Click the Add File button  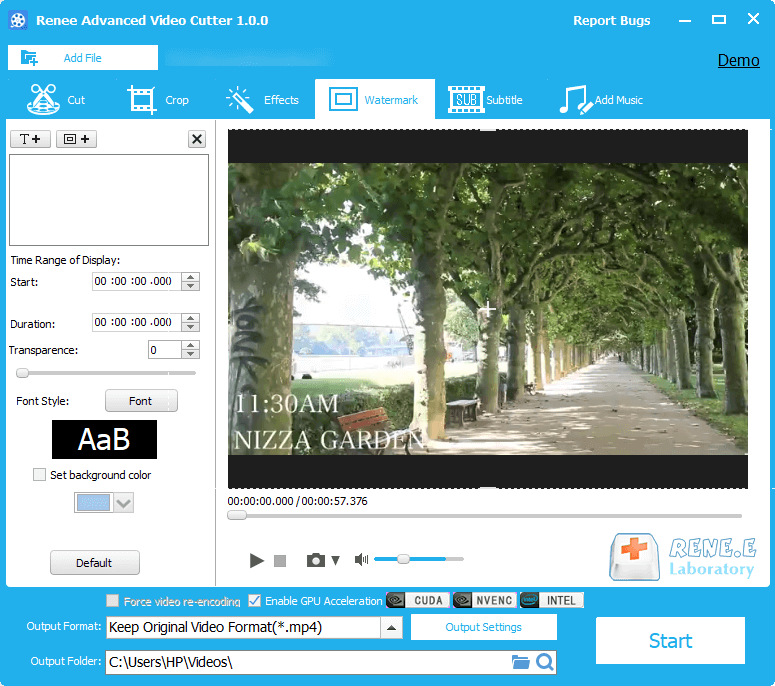pos(83,58)
